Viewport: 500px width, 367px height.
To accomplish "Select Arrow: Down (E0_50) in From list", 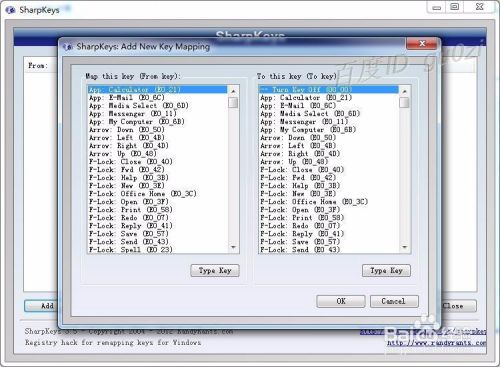I will pyautogui.click(x=158, y=130).
